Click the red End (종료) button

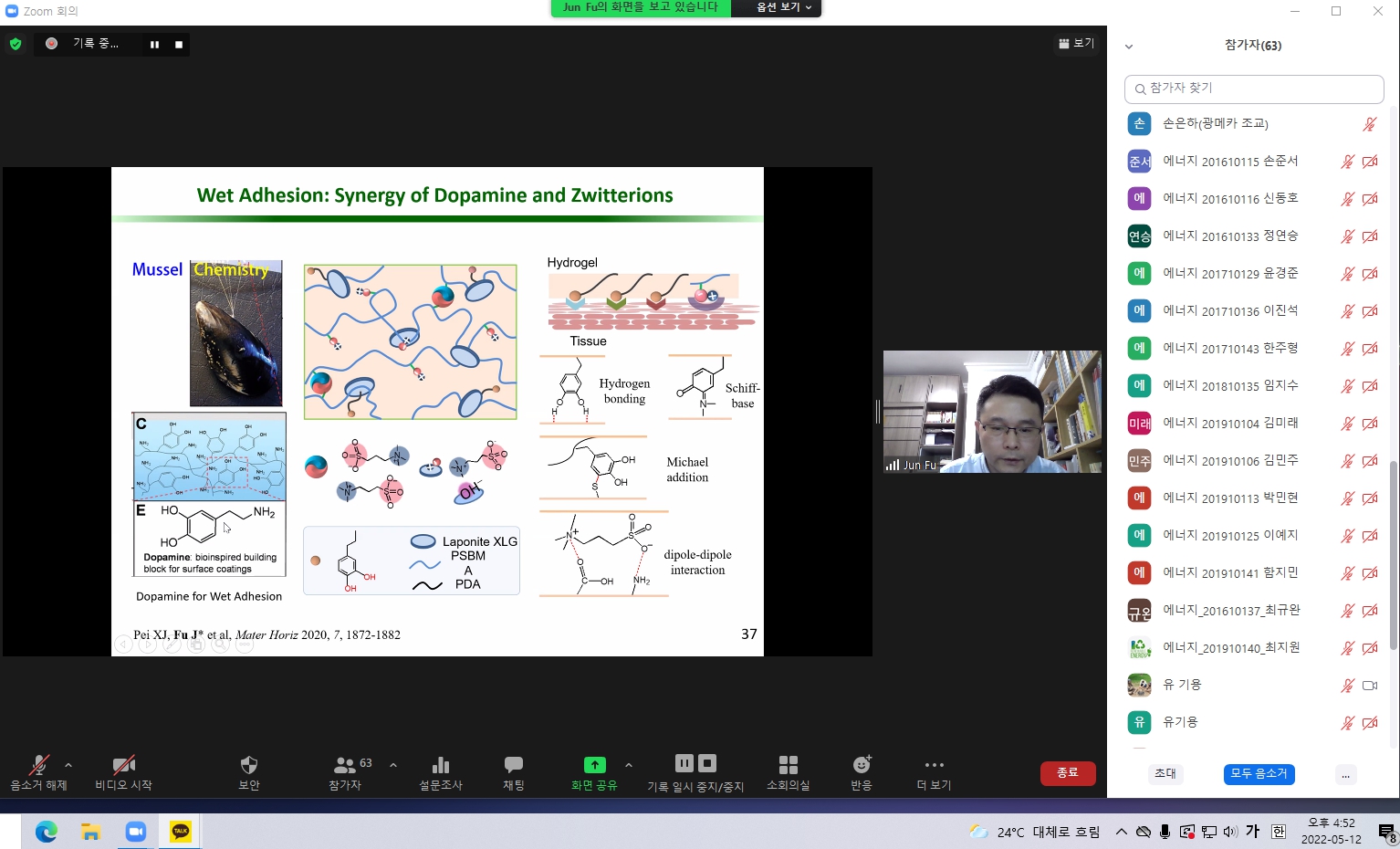tap(1067, 773)
